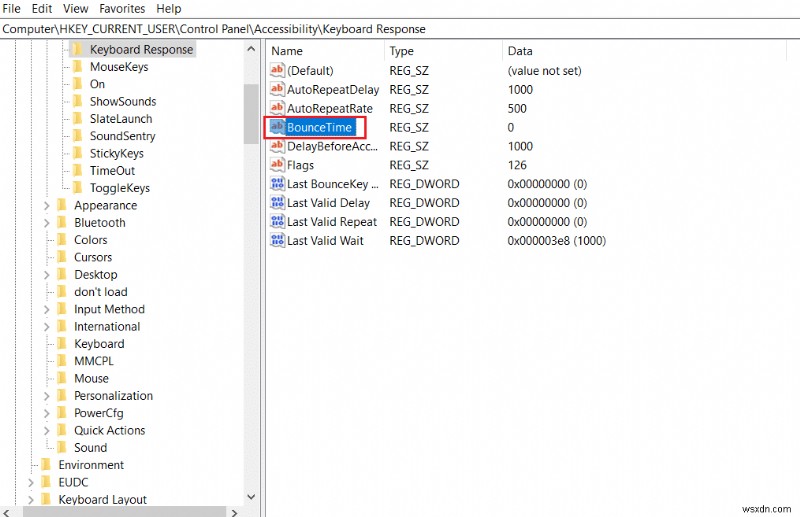Select the MMCPL key label

click(x=94, y=361)
